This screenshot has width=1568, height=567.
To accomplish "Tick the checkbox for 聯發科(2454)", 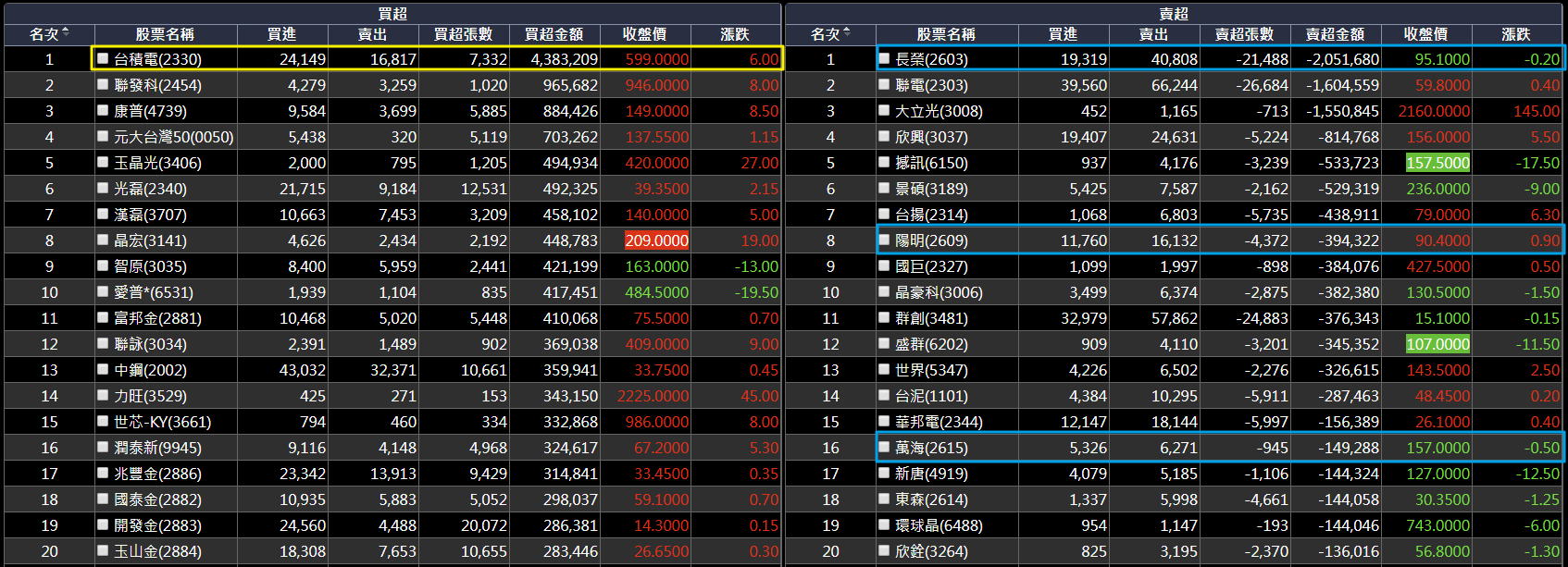I will click(103, 84).
